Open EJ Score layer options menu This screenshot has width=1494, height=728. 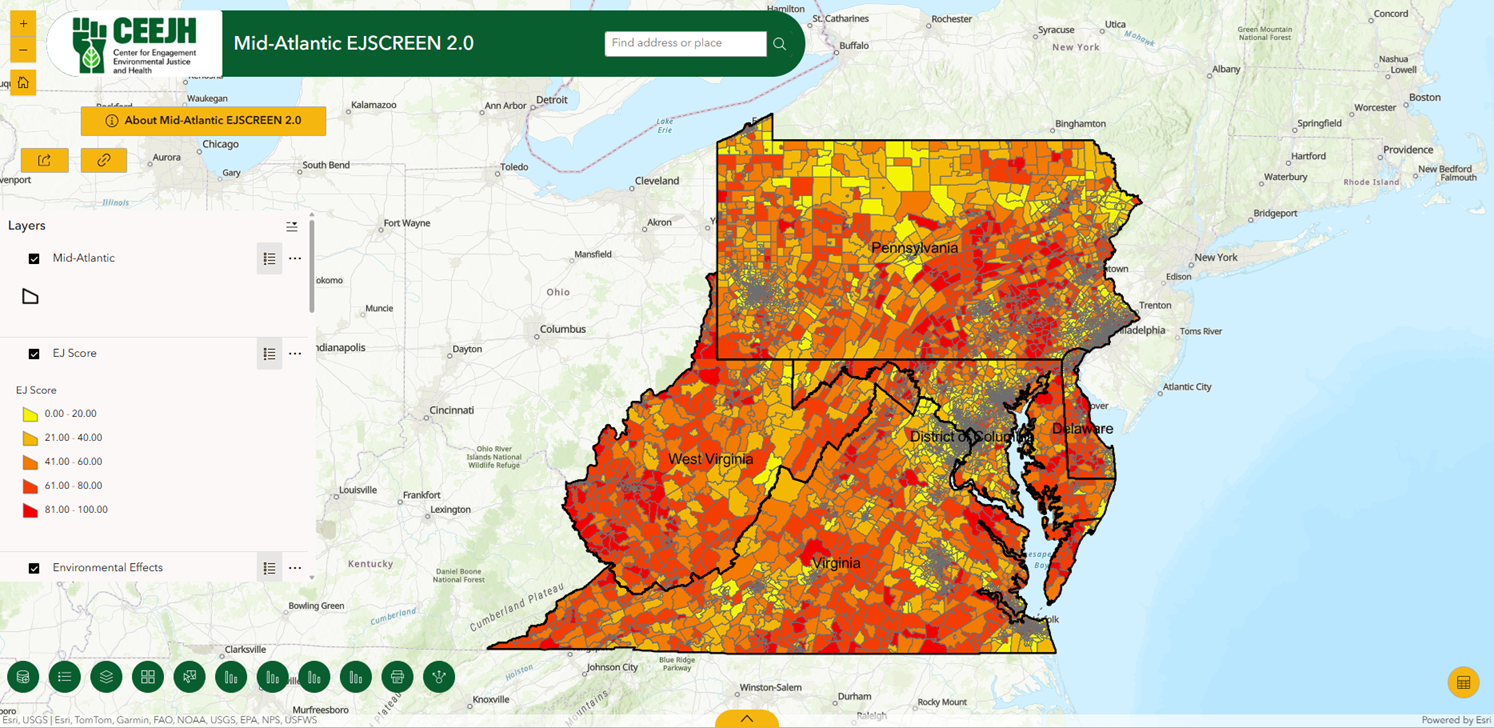[295, 354]
